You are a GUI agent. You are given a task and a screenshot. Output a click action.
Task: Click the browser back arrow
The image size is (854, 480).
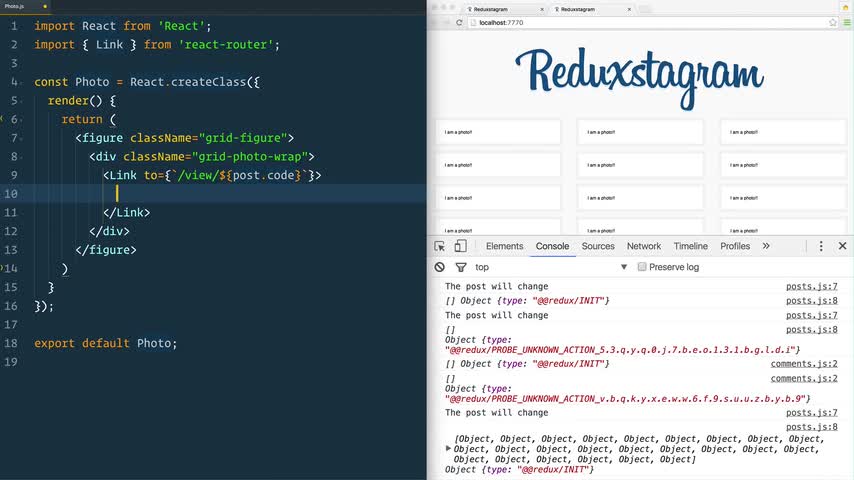pyautogui.click(x=434, y=23)
